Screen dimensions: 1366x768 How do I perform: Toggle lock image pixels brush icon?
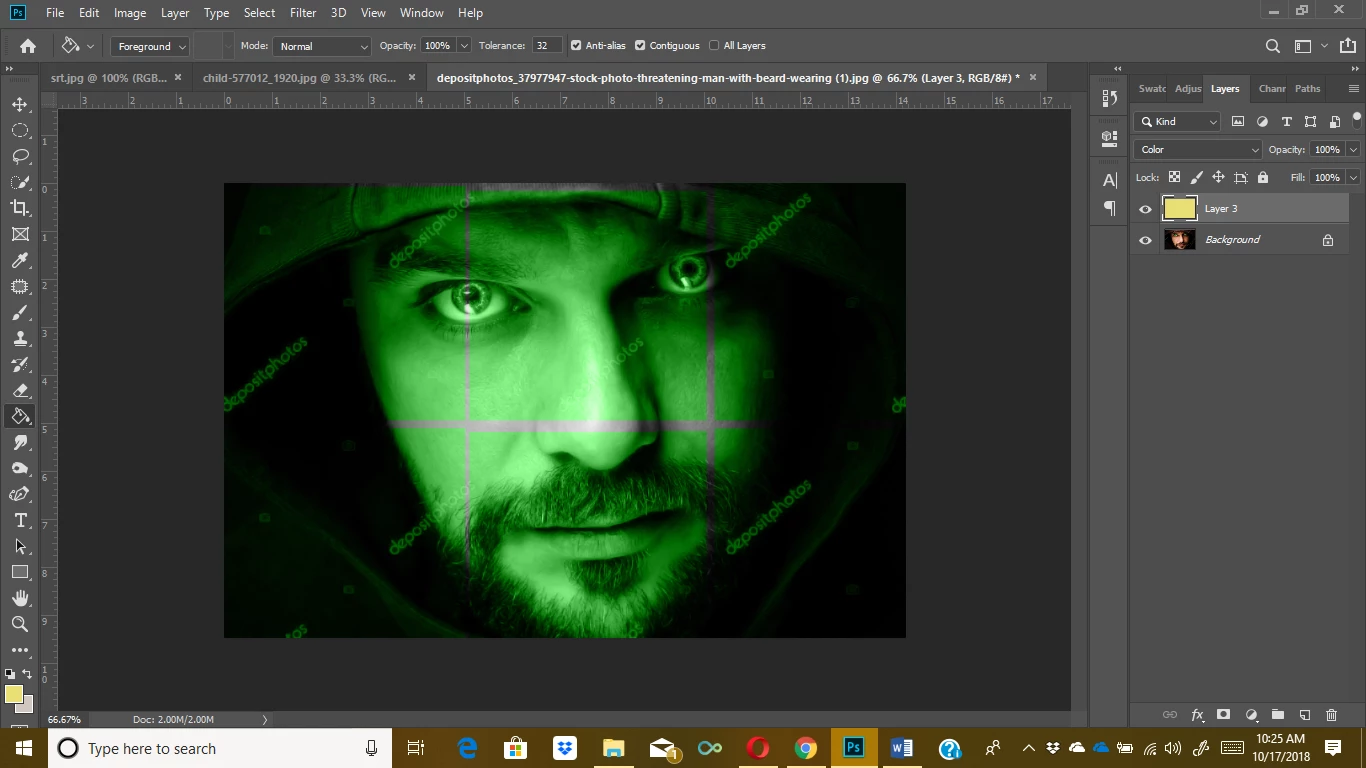[1196, 177]
